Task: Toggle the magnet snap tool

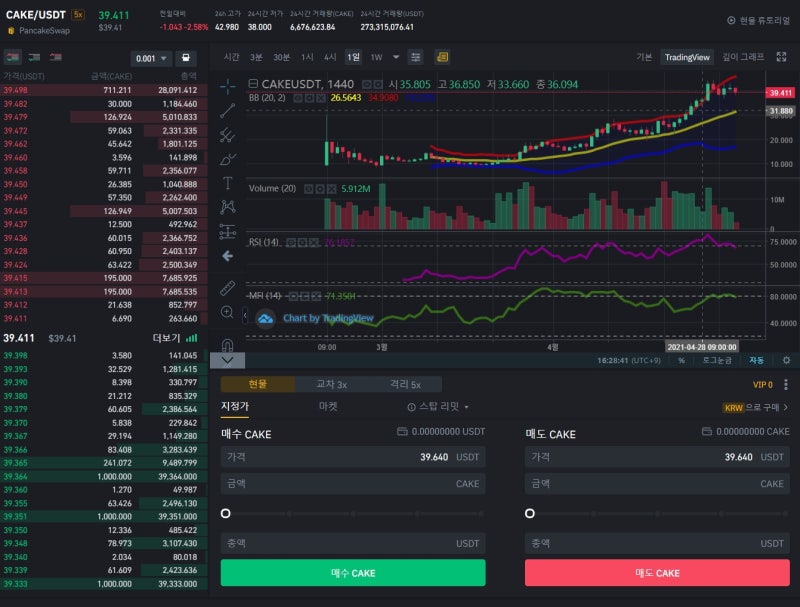Action: pyautogui.click(x=228, y=345)
